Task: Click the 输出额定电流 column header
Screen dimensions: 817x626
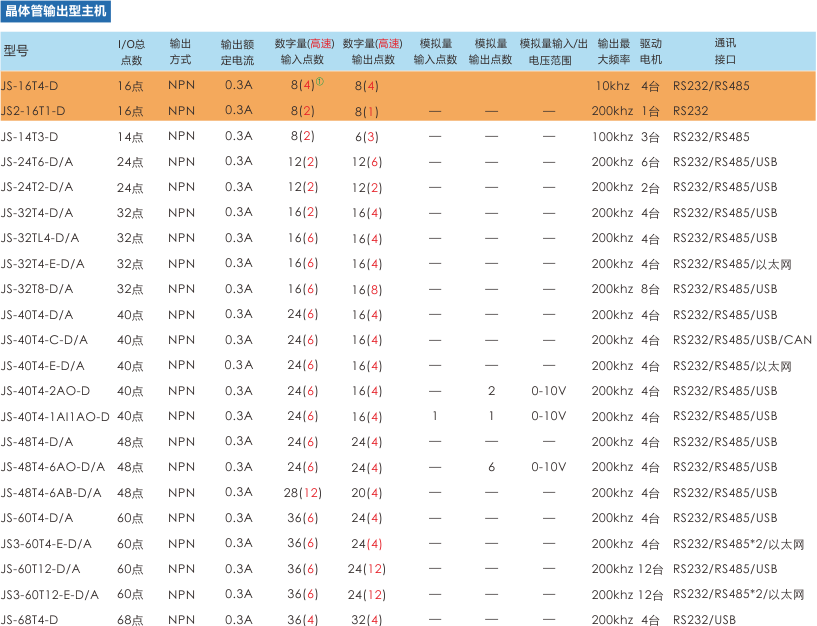Action: click(237, 52)
